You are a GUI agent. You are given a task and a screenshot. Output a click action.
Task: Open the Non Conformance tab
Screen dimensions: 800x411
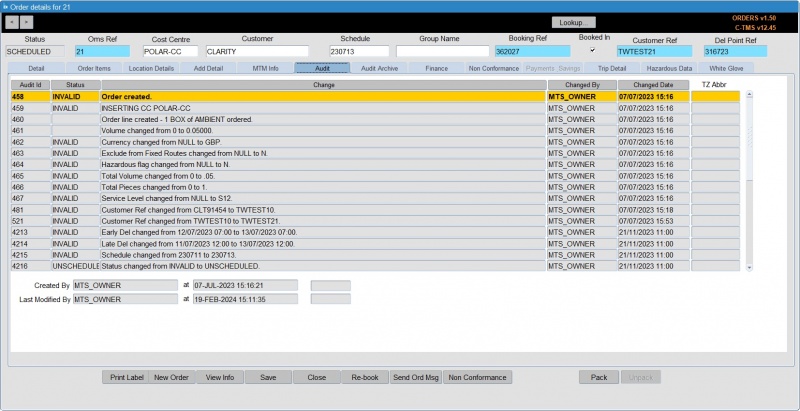click(x=493, y=68)
